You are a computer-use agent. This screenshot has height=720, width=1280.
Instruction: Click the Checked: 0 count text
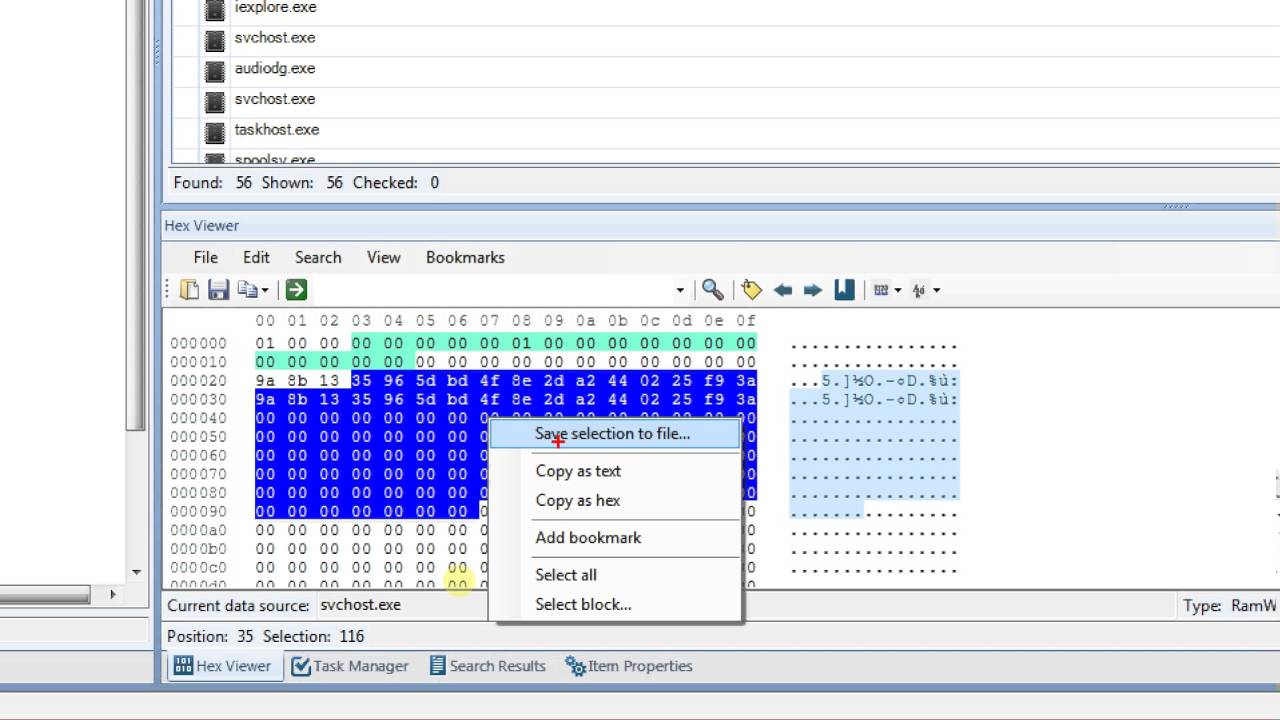tap(394, 183)
